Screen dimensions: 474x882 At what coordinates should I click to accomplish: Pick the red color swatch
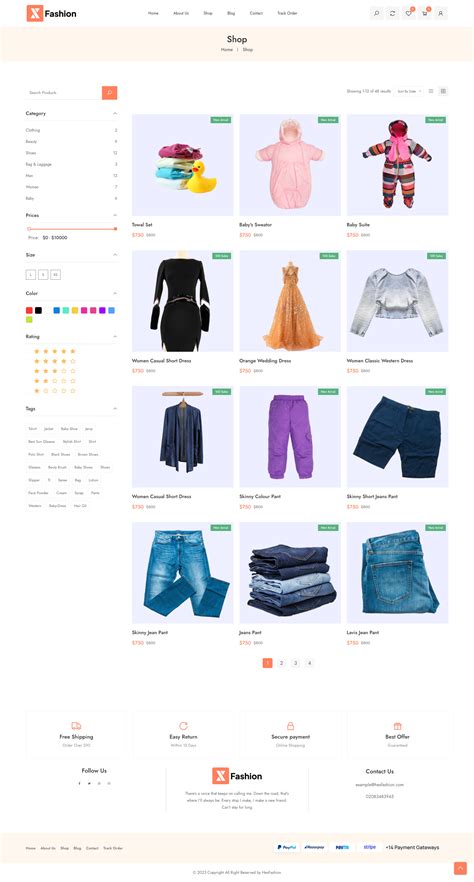point(29,310)
